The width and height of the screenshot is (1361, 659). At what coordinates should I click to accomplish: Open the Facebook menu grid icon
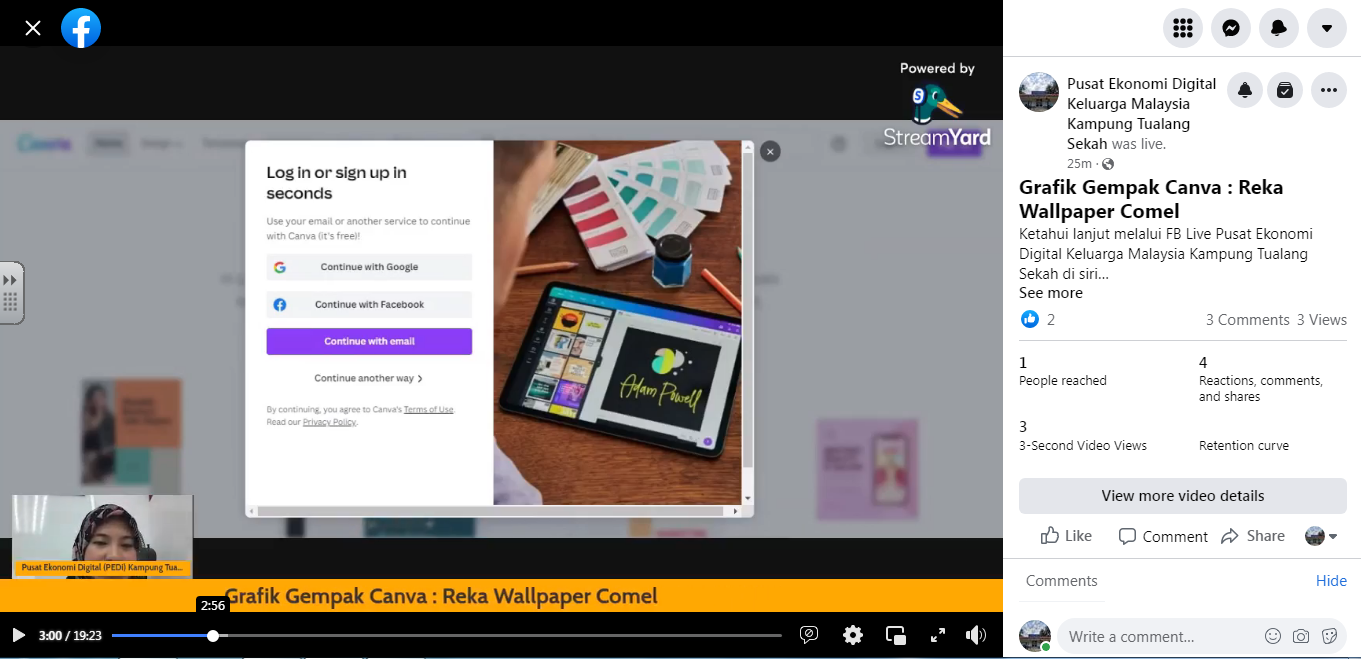pos(1183,28)
